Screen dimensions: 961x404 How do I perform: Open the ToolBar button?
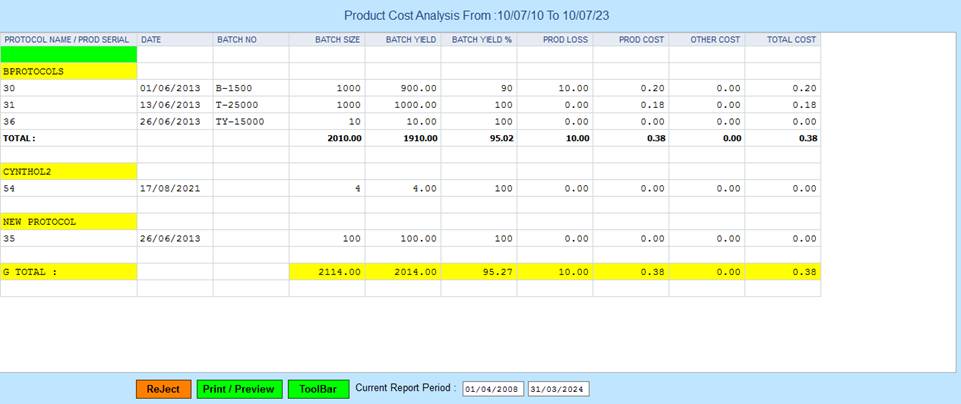[318, 389]
